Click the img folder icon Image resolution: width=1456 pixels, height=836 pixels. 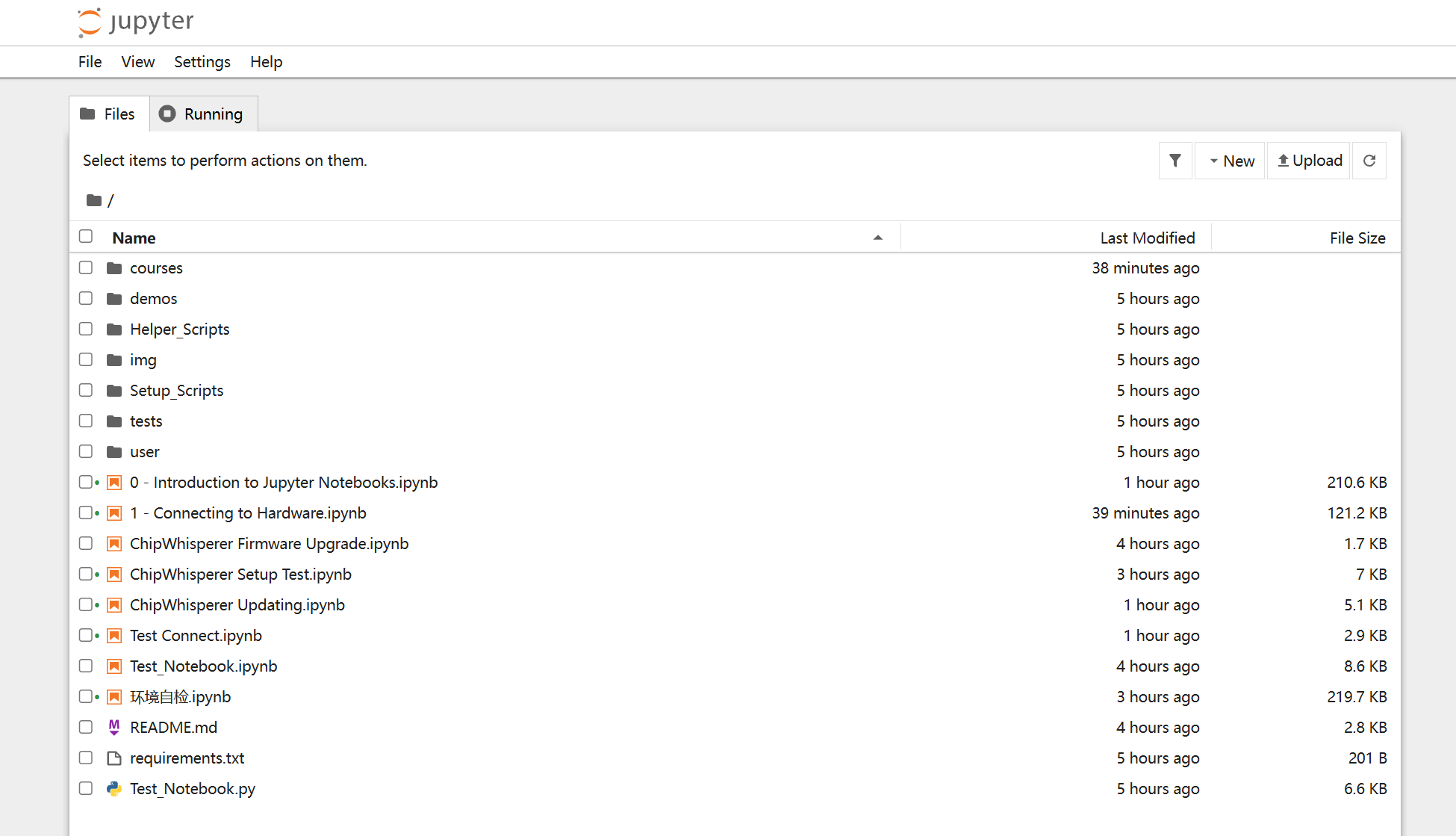coord(114,360)
